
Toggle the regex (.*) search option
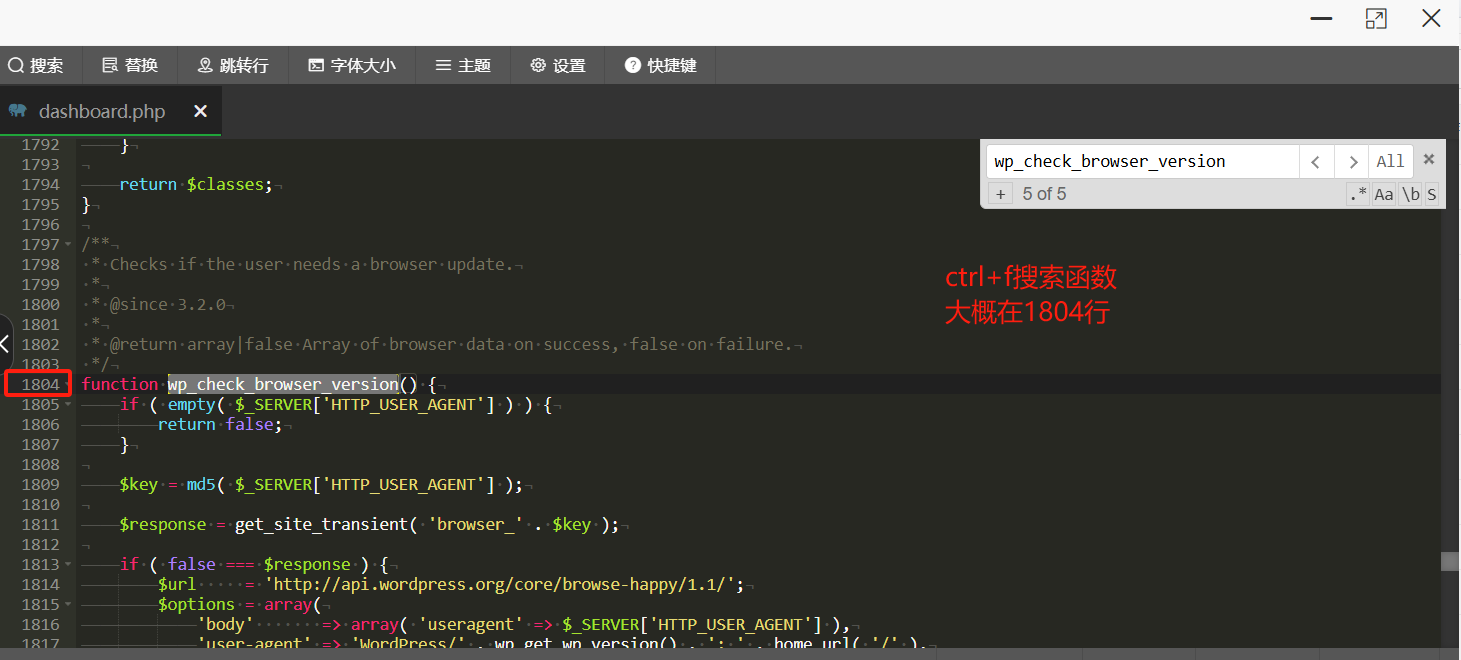coord(1357,194)
